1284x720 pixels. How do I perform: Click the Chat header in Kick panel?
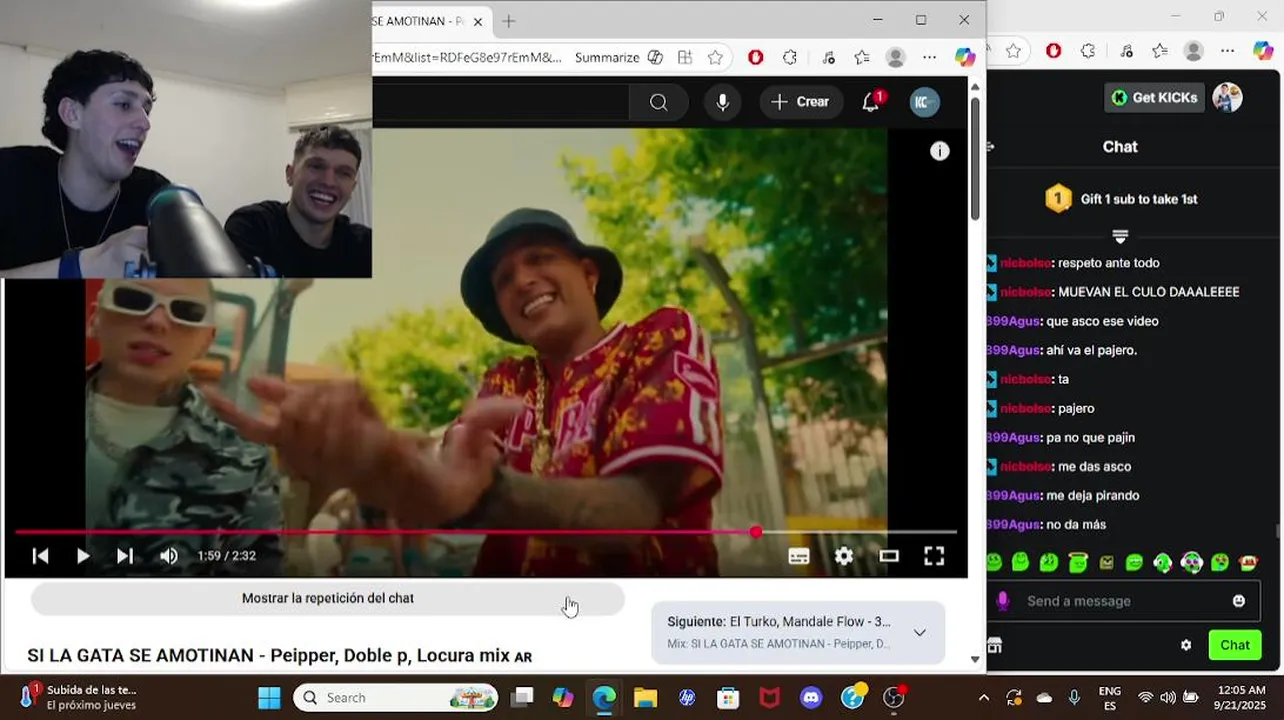pyautogui.click(x=1120, y=147)
